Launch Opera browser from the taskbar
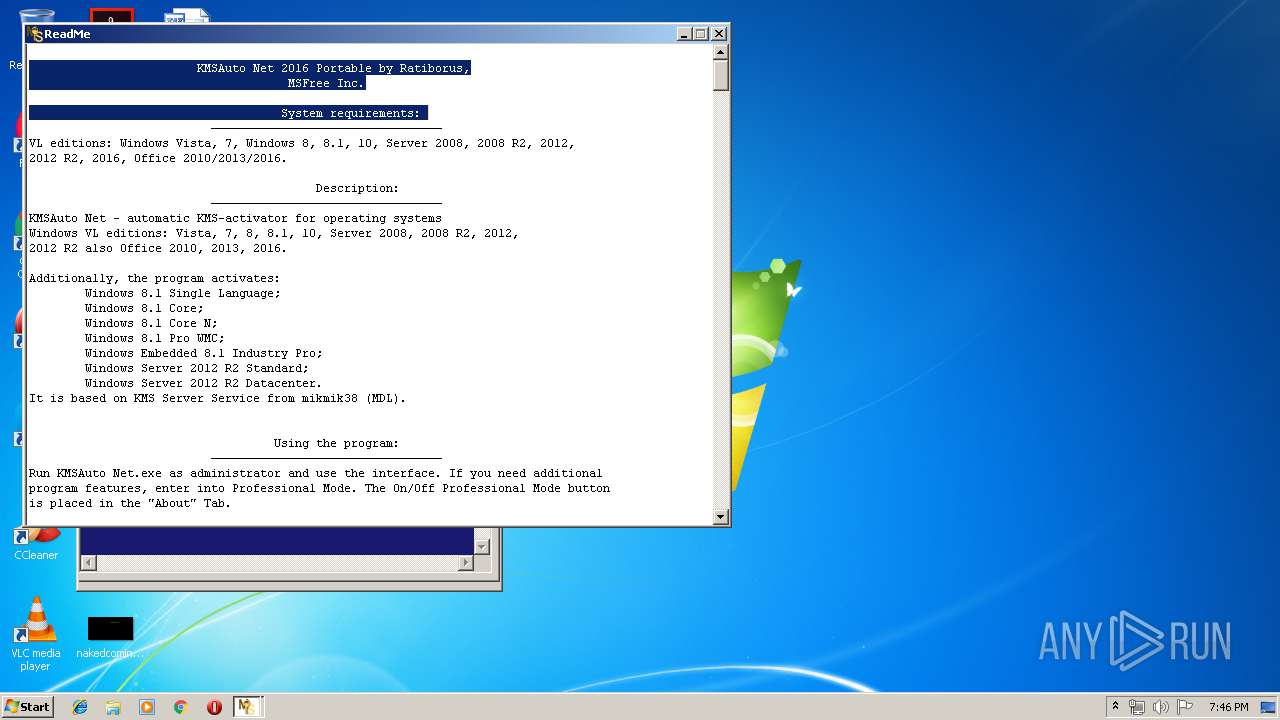The width and height of the screenshot is (1280, 720). click(x=214, y=707)
